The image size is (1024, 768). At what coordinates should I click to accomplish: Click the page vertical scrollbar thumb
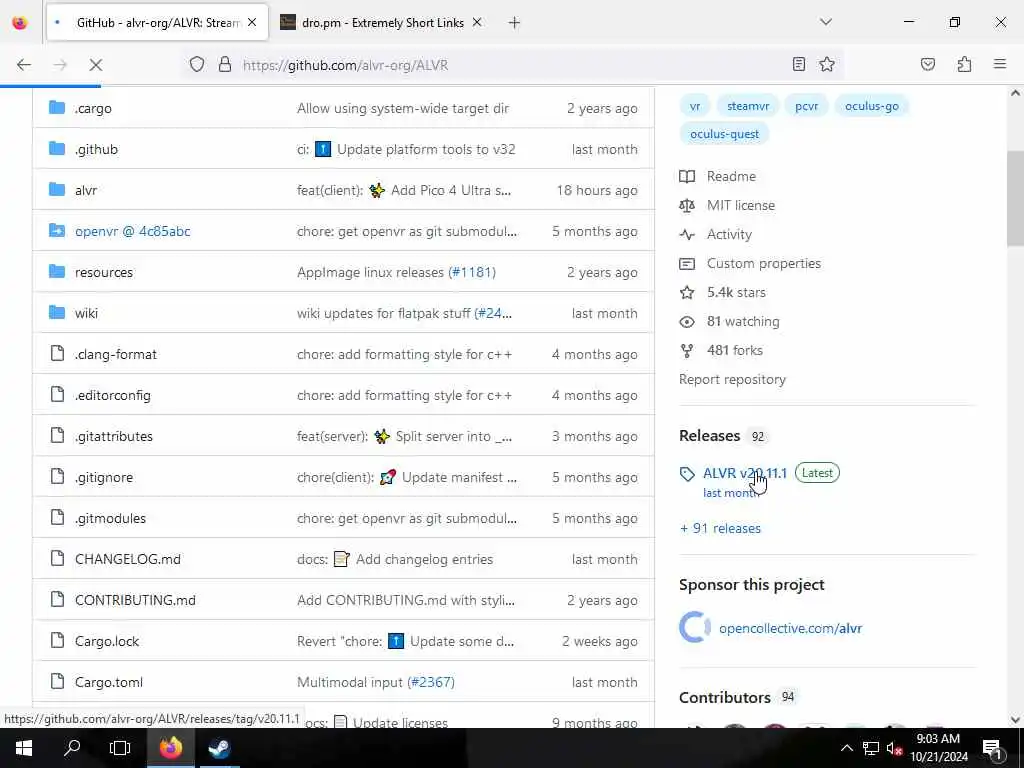[1015, 199]
